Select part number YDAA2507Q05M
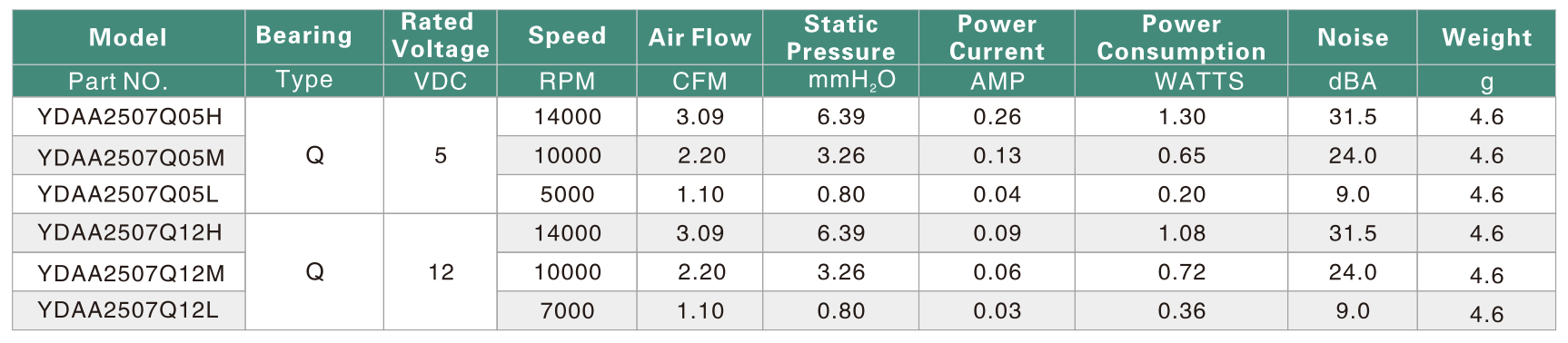The width and height of the screenshot is (1568, 343). point(131,158)
